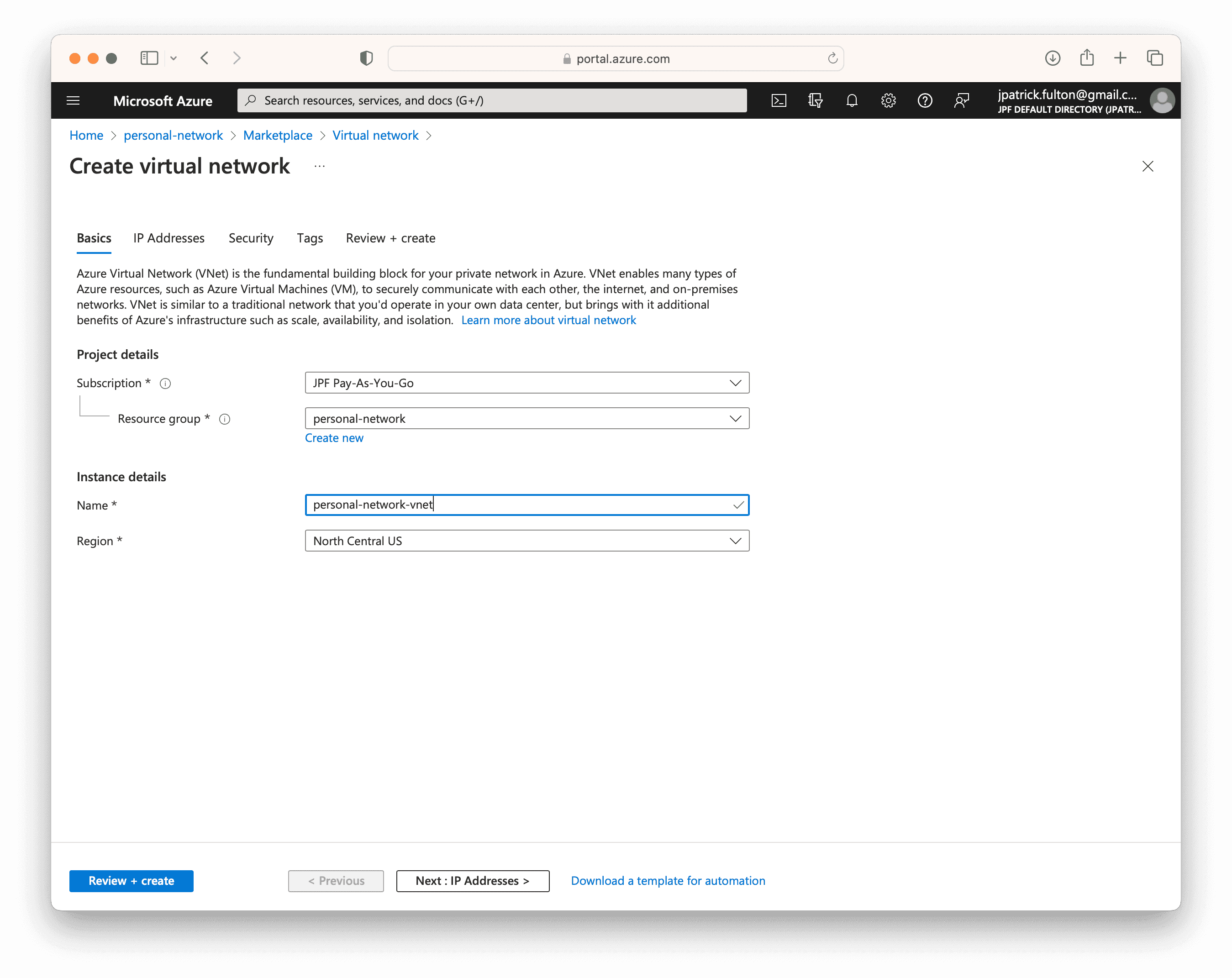Open the Azure portal hamburger menu
The width and height of the screenshot is (1232, 978).
(73, 100)
